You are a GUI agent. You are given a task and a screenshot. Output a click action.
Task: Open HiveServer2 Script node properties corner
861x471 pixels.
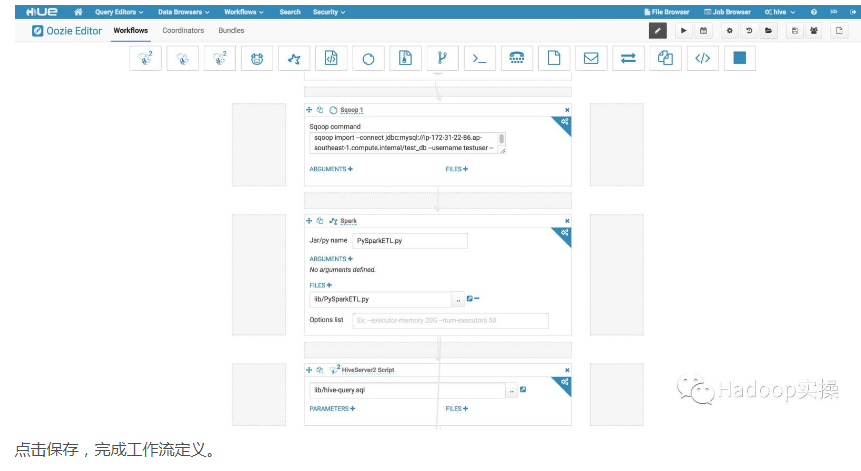(564, 383)
